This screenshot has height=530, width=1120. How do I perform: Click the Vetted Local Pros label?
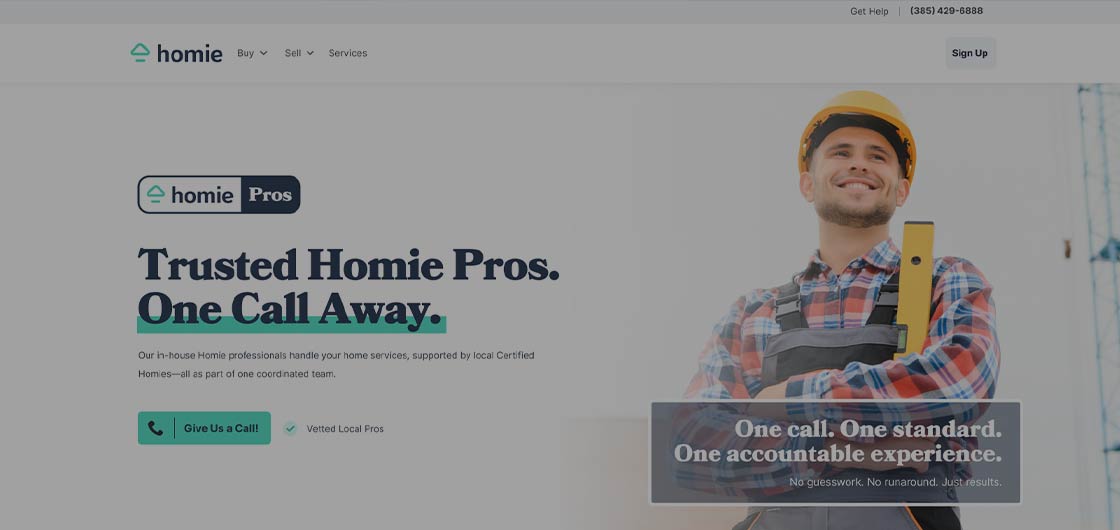click(345, 429)
